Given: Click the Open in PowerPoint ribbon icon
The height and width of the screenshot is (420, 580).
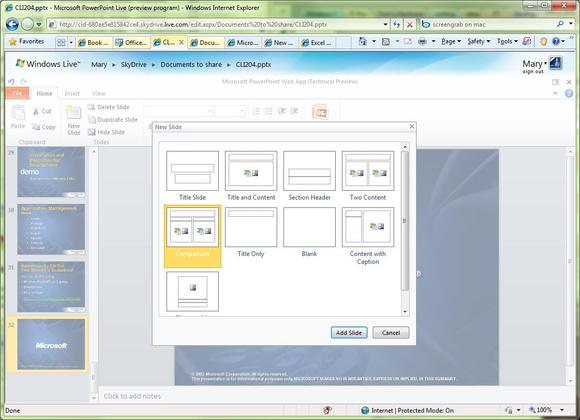Looking at the screenshot, I should (320, 112).
